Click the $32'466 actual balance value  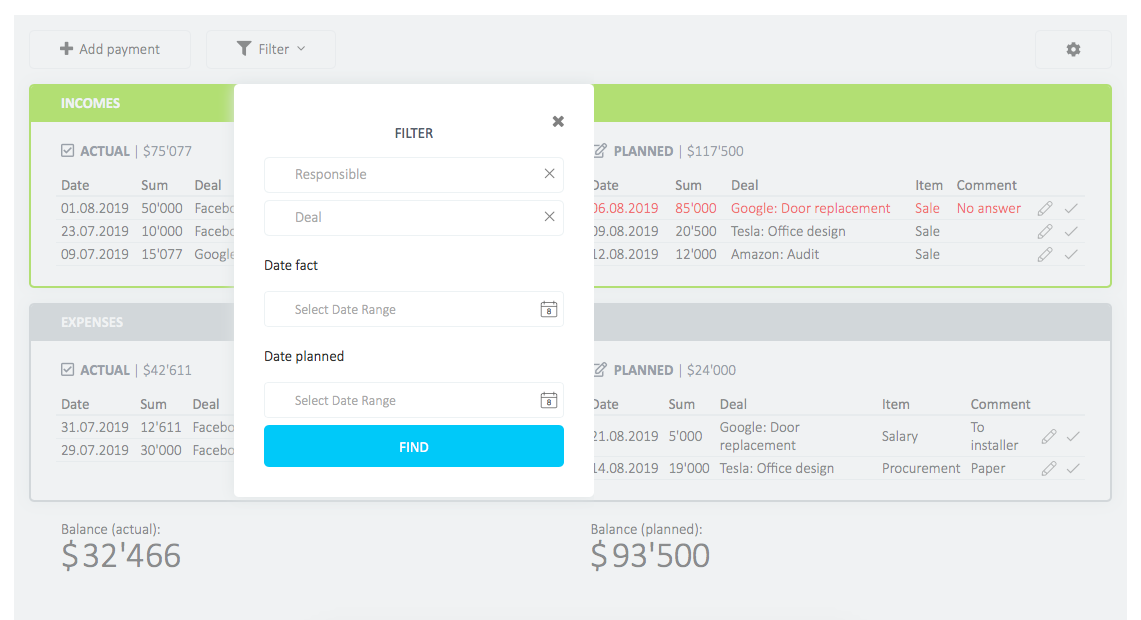tap(121, 556)
